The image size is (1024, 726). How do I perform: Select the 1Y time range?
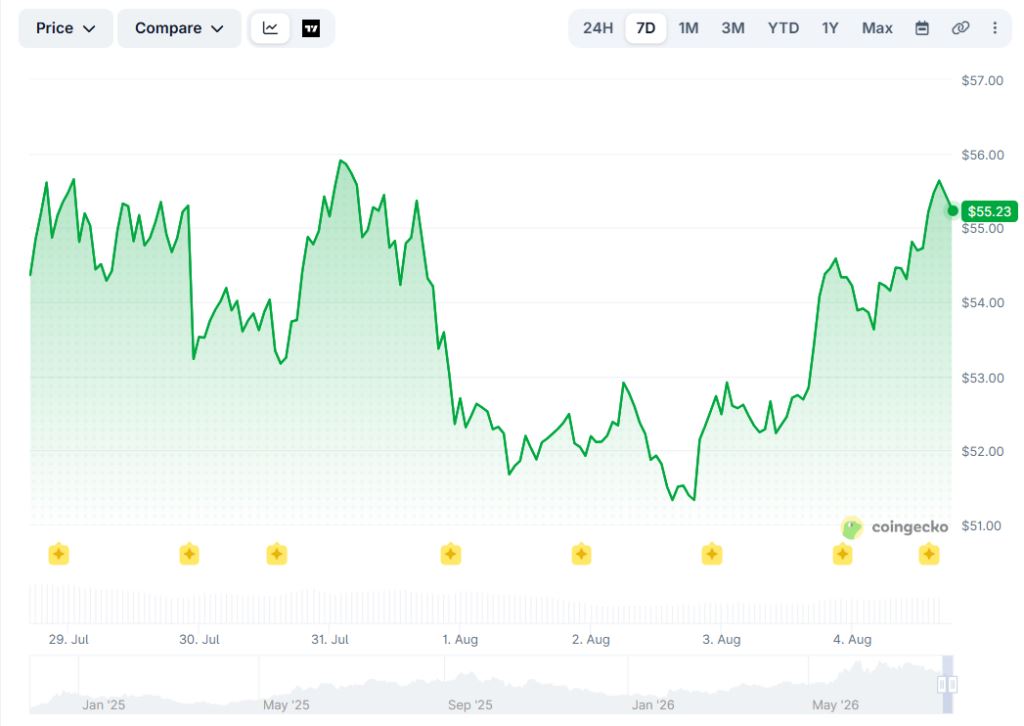pyautogui.click(x=830, y=28)
